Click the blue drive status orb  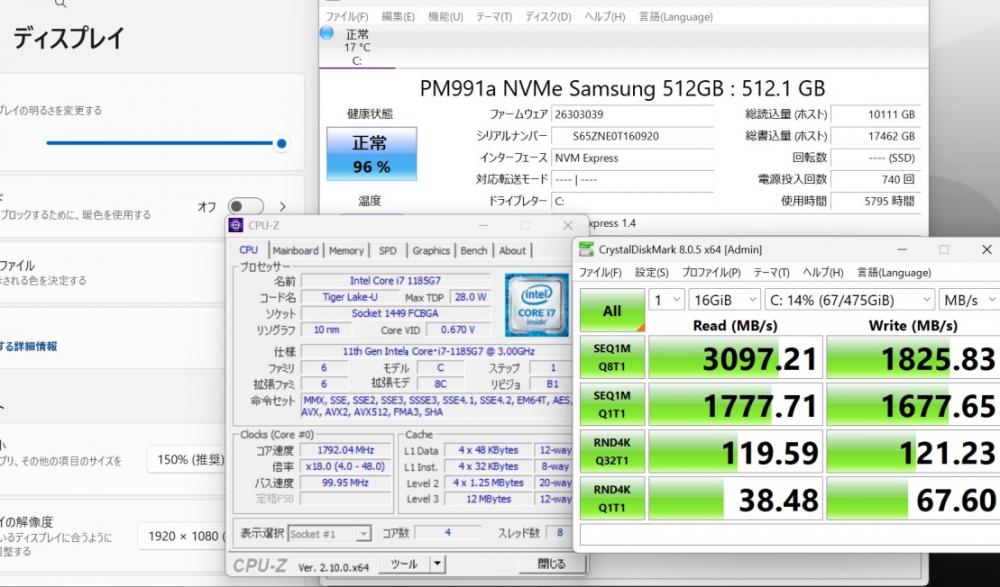pos(327,33)
